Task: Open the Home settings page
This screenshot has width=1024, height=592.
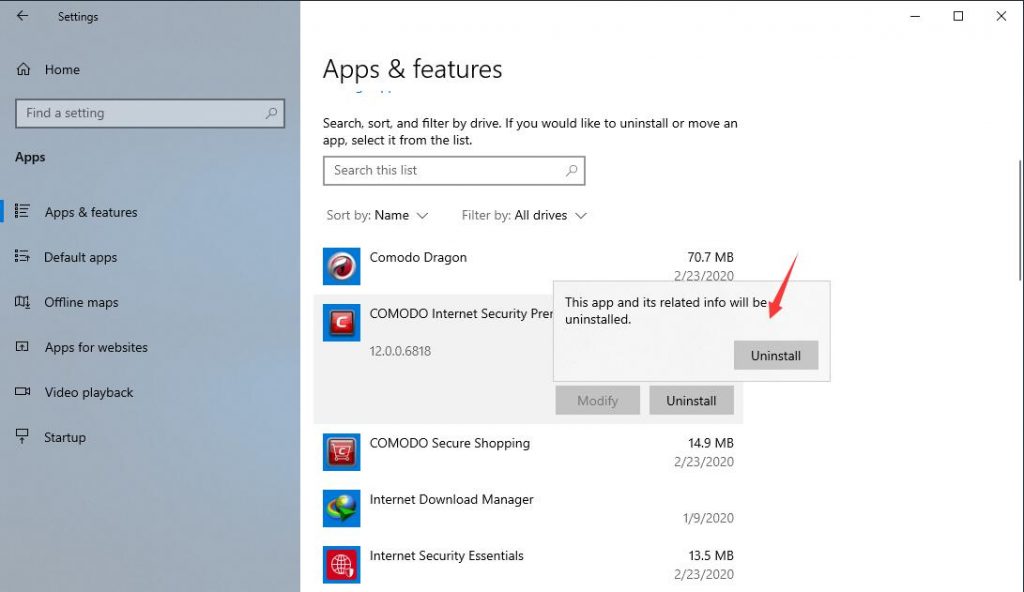Action: click(x=62, y=69)
